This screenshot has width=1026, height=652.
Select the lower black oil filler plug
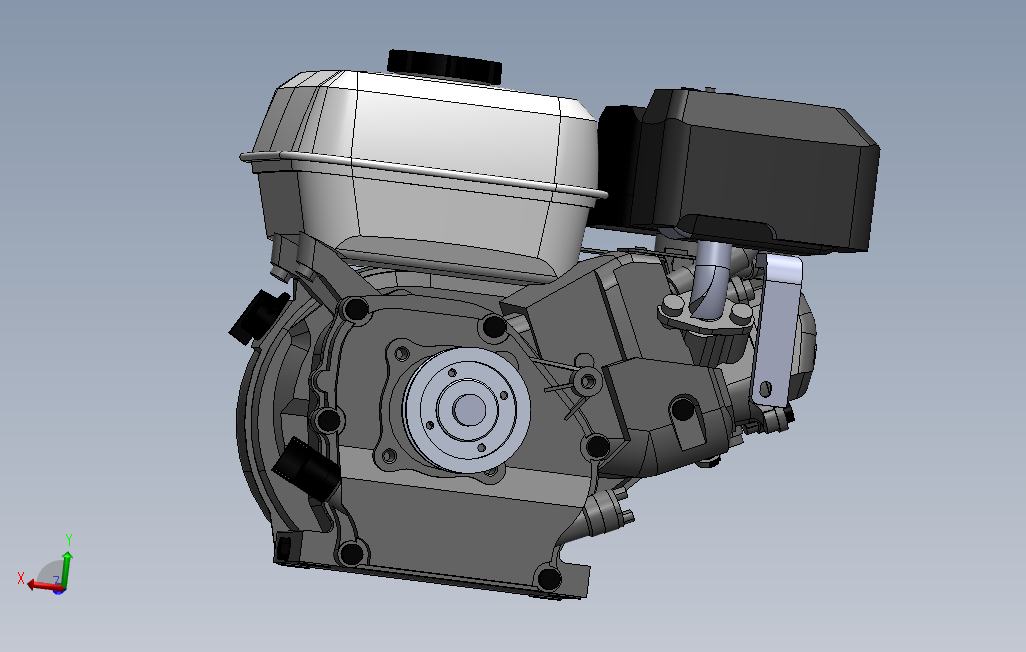[x=306, y=469]
